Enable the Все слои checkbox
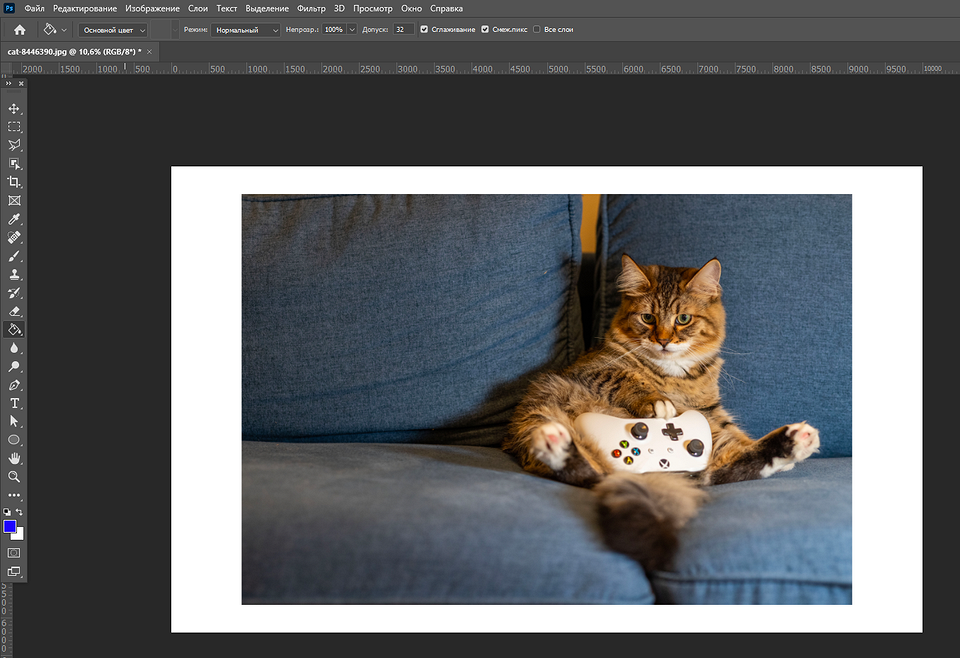 [537, 30]
